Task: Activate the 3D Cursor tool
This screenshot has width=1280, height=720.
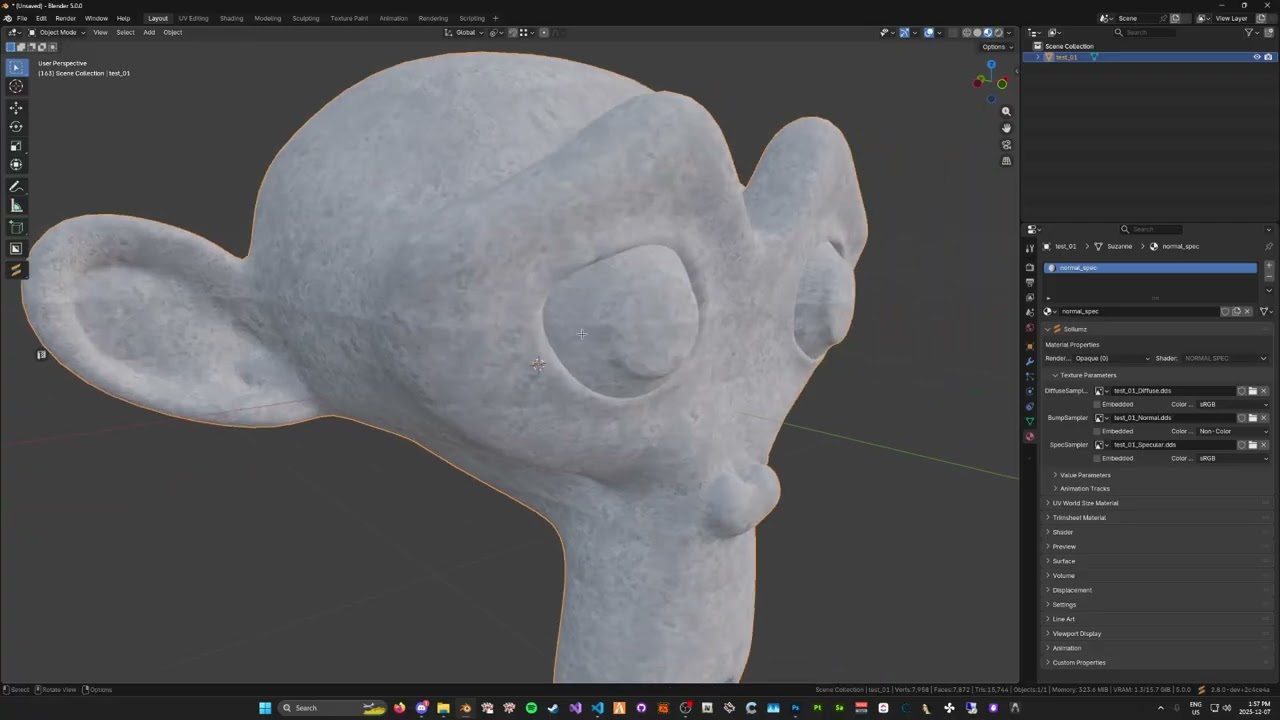Action: point(16,86)
